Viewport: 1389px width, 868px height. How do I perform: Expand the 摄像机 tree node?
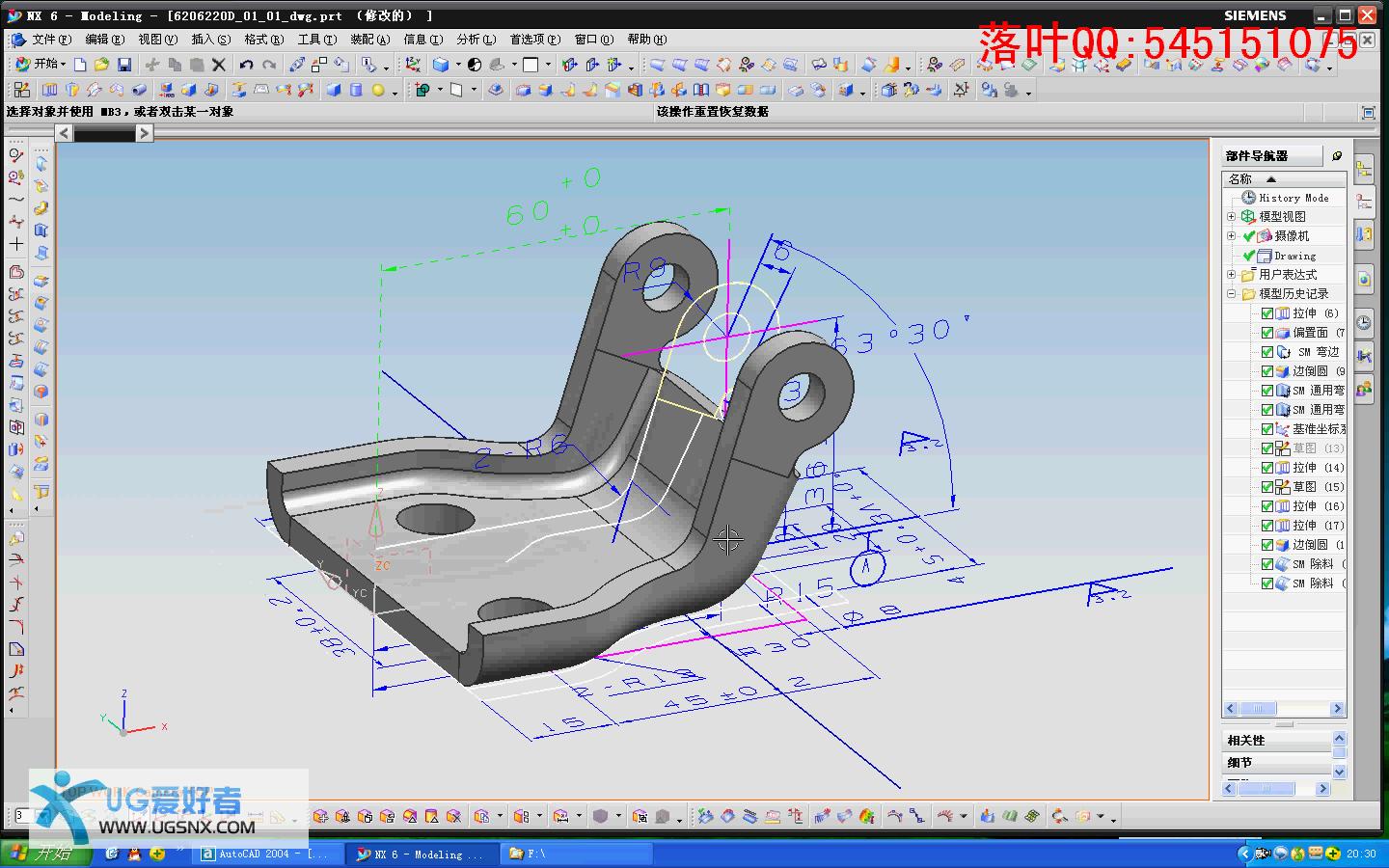click(1232, 236)
